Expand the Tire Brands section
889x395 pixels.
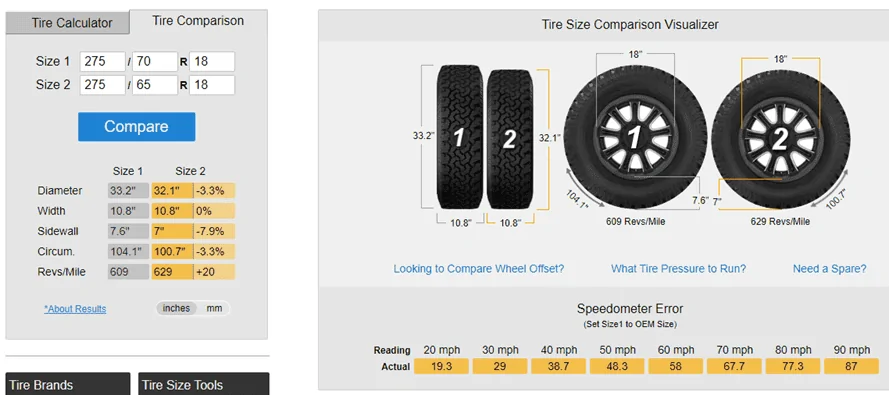coord(68,384)
